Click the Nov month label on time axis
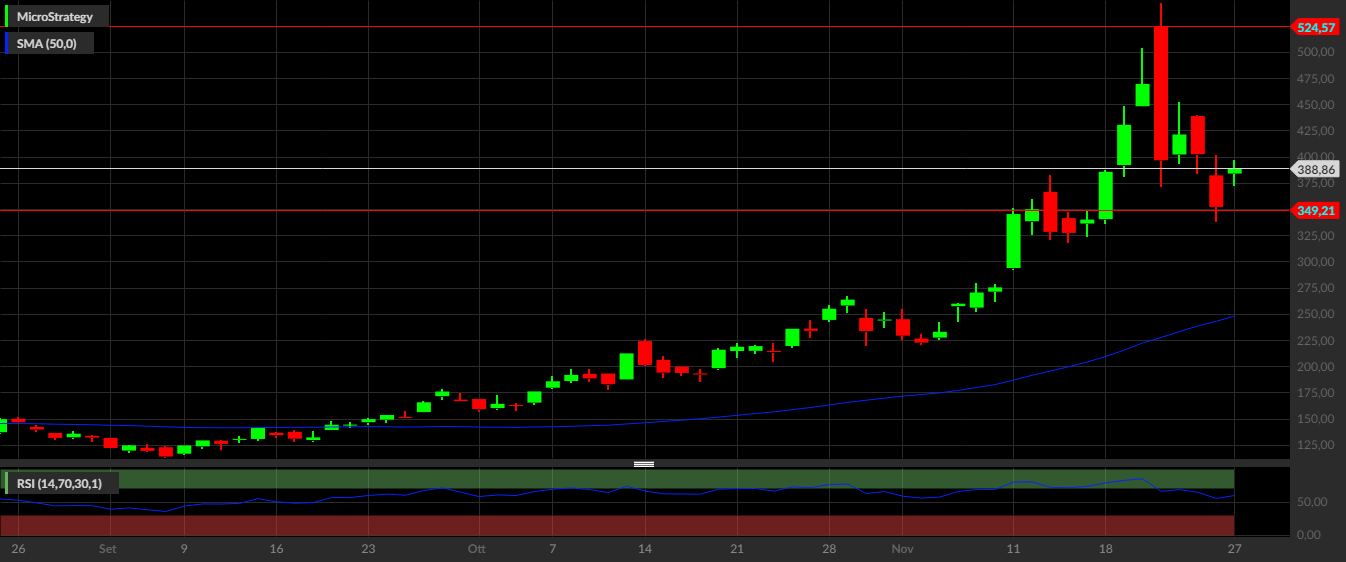The height and width of the screenshot is (562, 1346). (902, 549)
